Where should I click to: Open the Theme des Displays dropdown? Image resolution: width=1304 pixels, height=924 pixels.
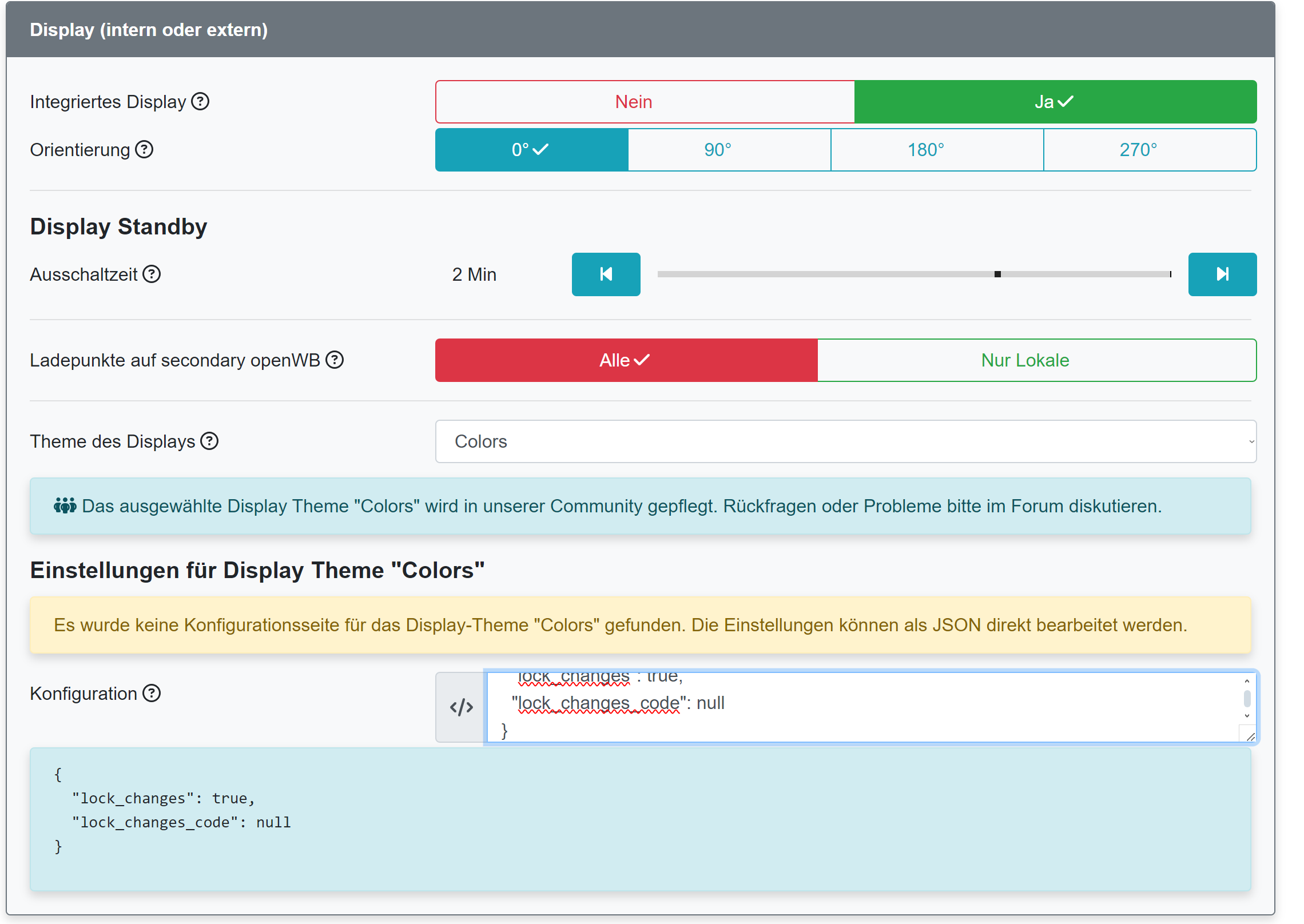[845, 441]
